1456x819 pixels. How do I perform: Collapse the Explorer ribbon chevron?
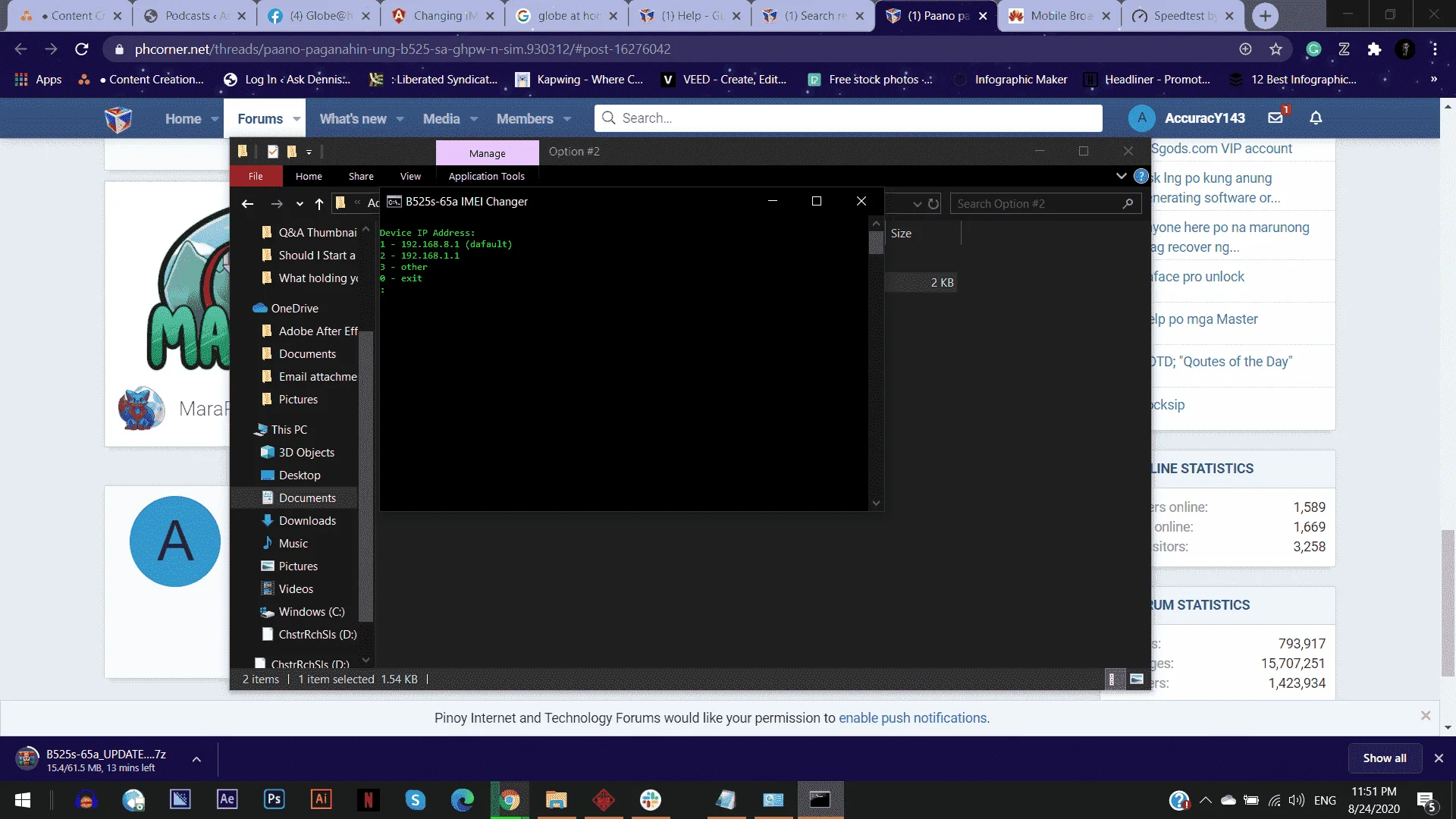(x=1121, y=176)
